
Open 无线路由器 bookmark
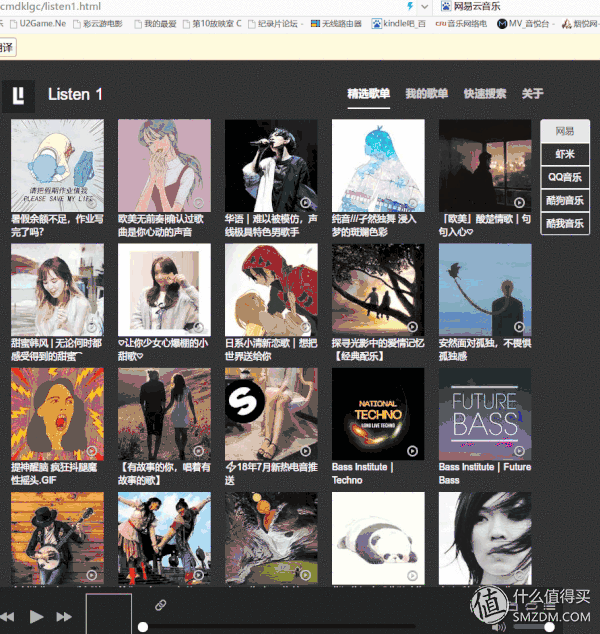click(x=336, y=24)
